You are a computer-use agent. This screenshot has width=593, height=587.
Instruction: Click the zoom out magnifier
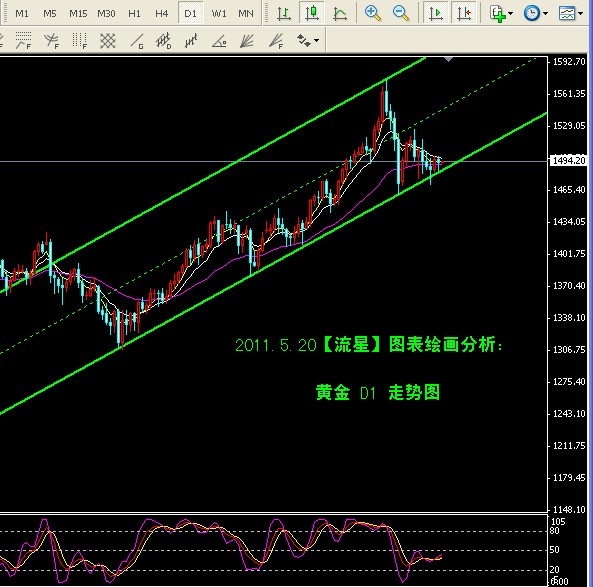point(401,13)
